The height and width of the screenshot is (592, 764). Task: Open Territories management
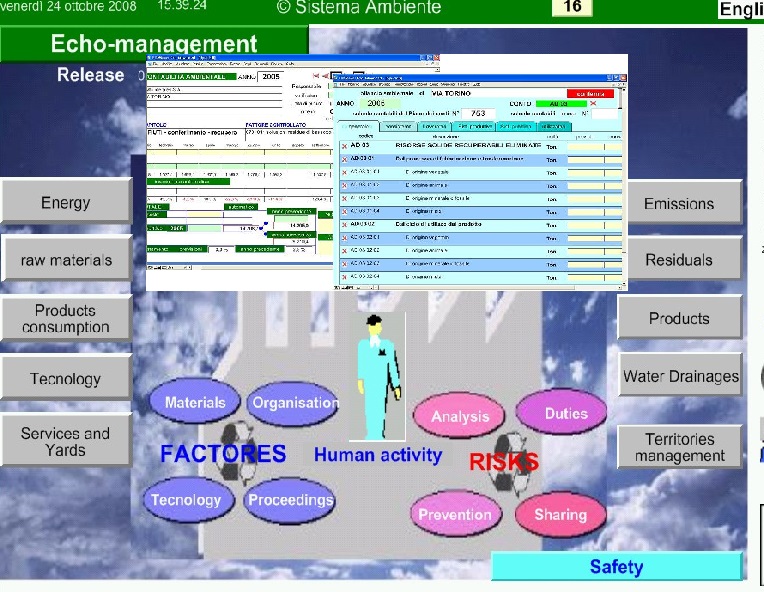(x=680, y=447)
